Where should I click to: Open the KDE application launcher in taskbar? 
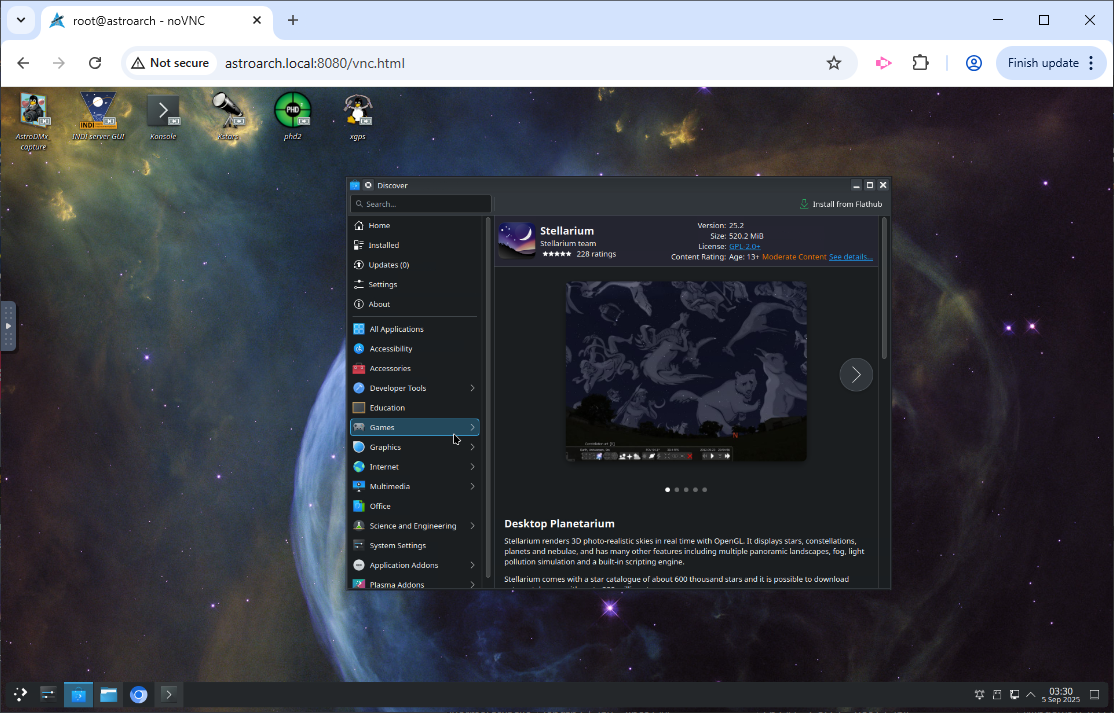pyautogui.click(x=21, y=694)
